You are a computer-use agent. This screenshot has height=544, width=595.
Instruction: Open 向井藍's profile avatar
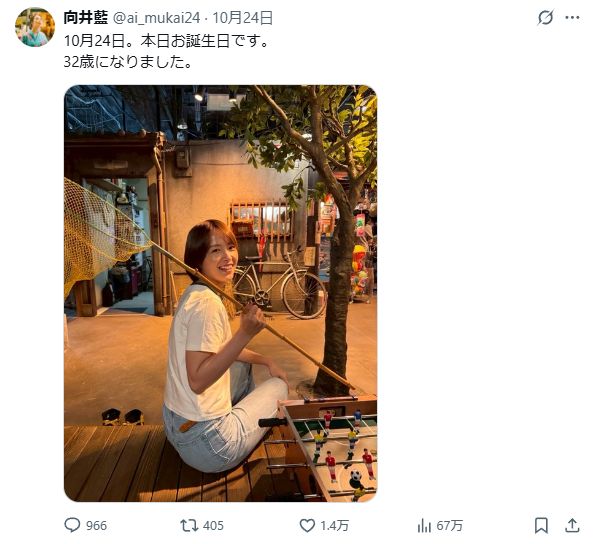[x=35, y=27]
